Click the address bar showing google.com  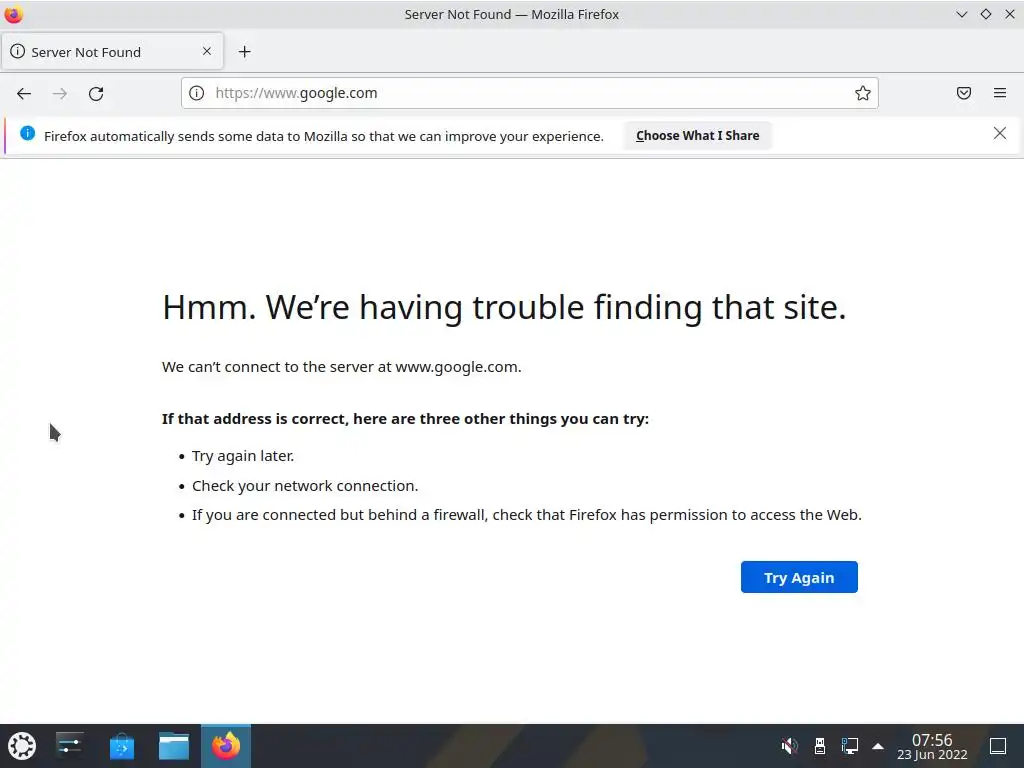pos(530,93)
